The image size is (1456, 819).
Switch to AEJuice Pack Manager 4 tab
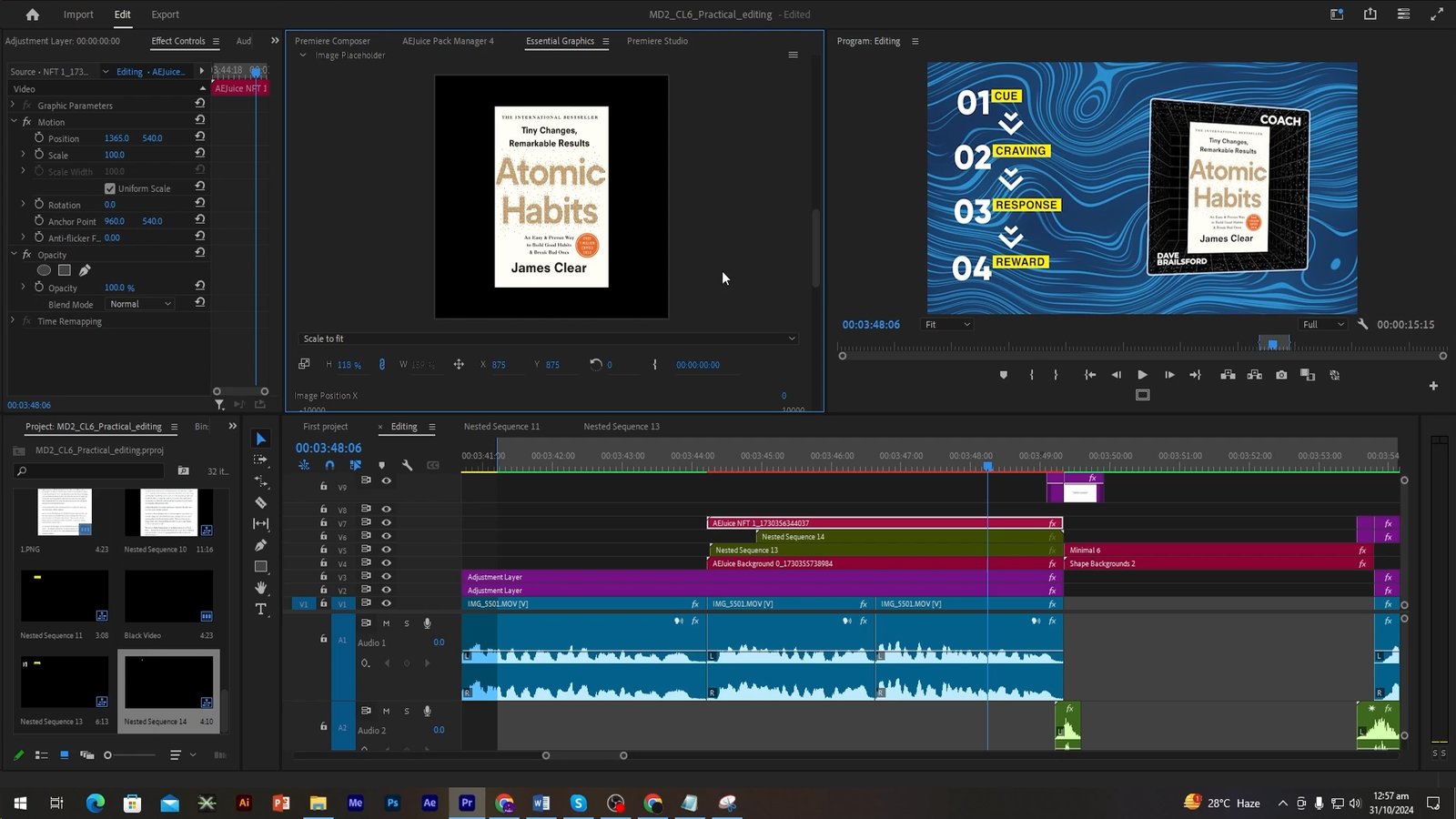[x=448, y=41]
